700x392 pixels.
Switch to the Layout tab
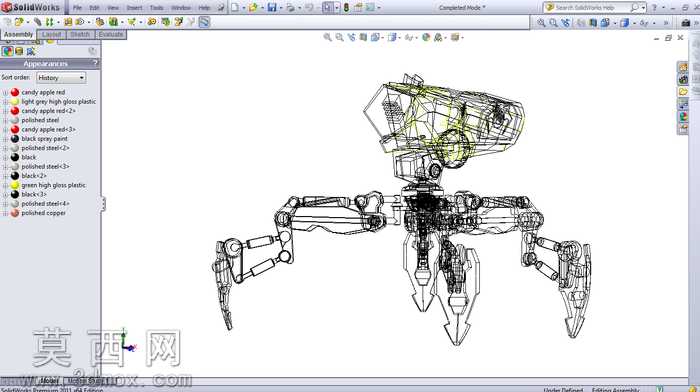click(x=51, y=34)
